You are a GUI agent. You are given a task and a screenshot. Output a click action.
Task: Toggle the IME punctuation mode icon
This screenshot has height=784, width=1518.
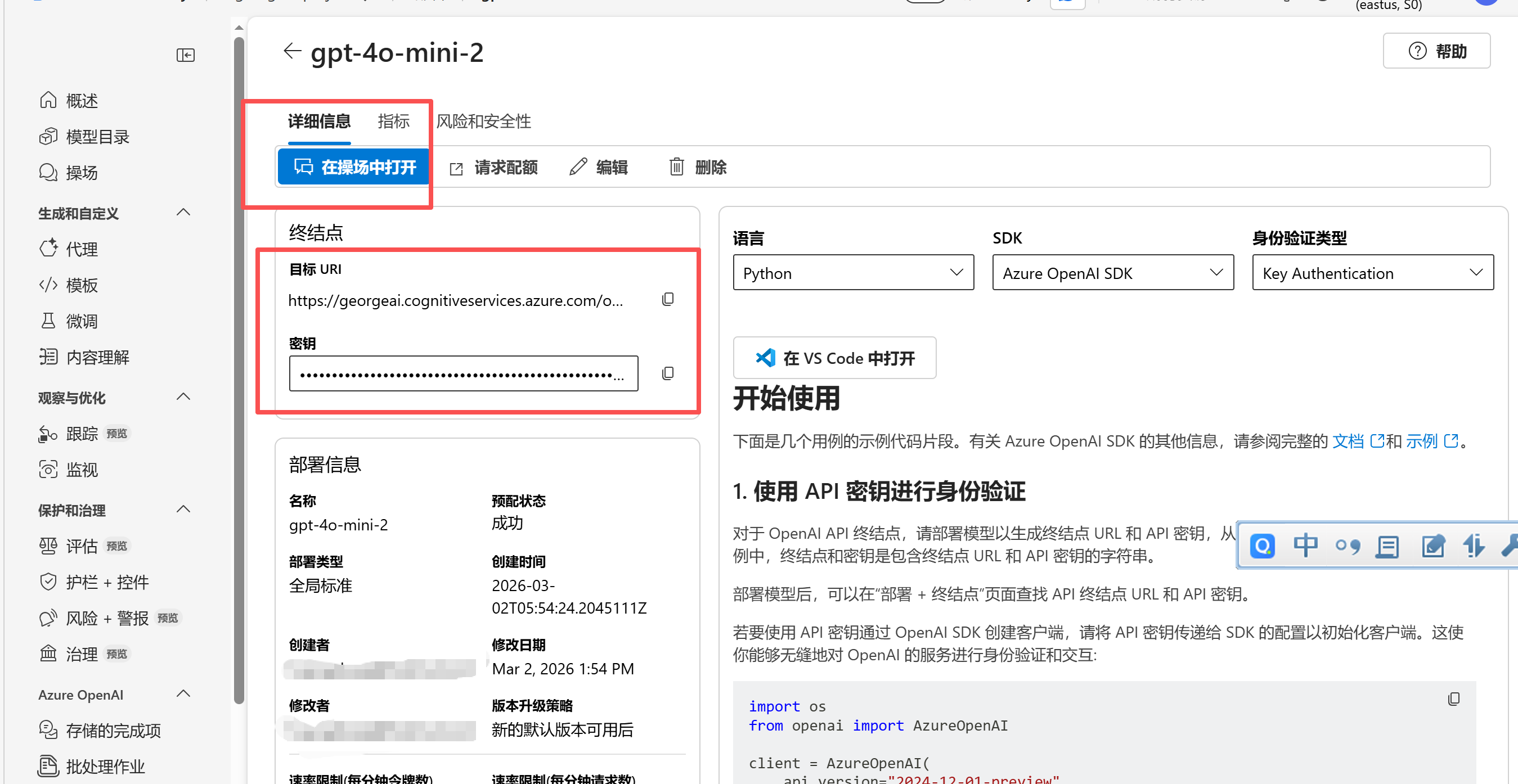(x=1347, y=546)
